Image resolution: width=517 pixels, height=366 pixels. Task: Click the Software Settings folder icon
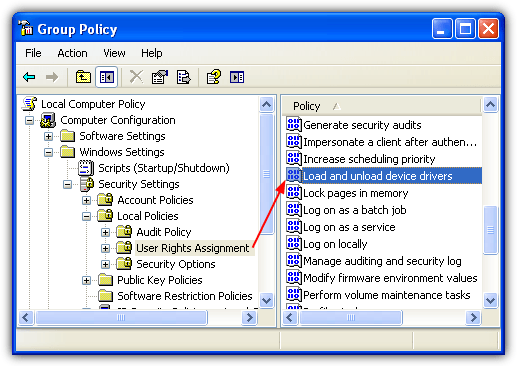pos(68,136)
